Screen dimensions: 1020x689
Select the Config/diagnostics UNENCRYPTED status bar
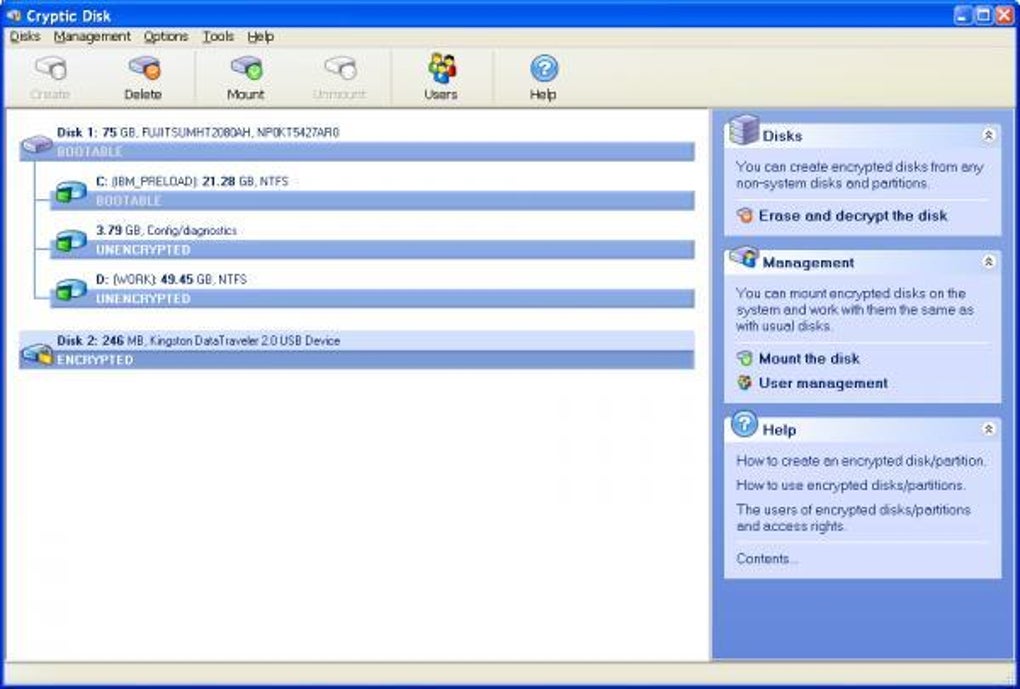point(372,250)
